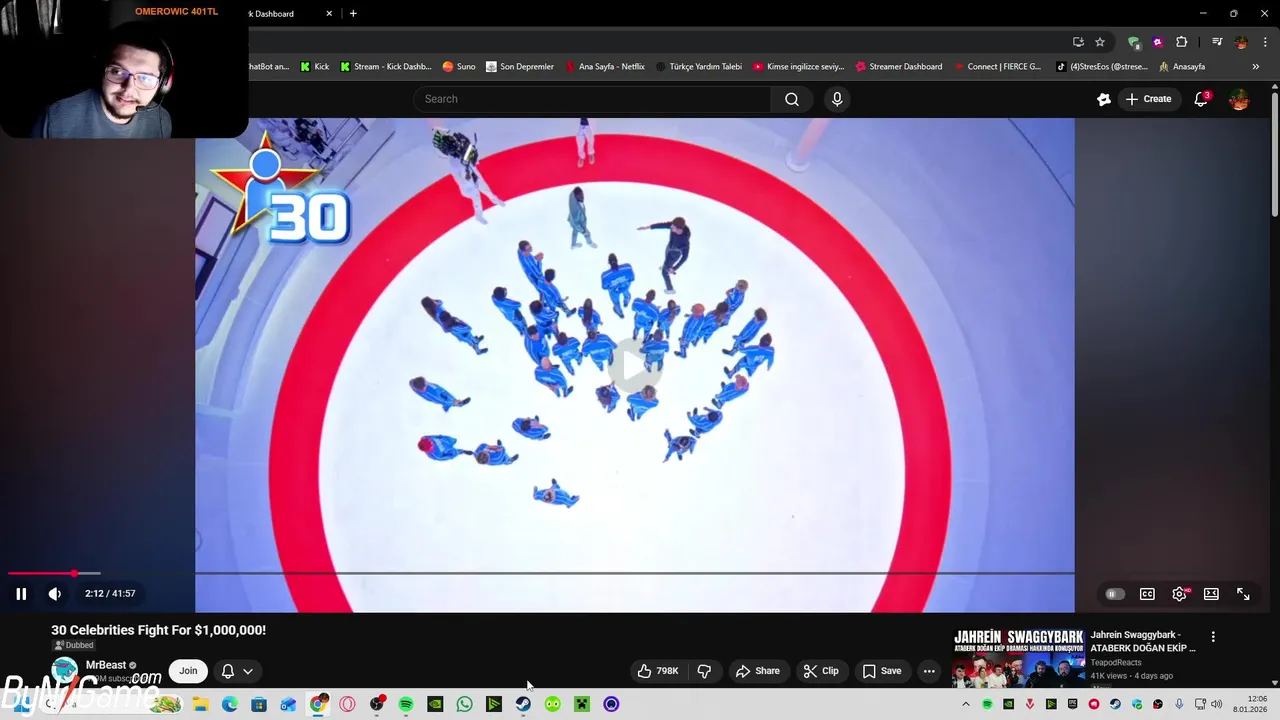Open Ana Sayfa - Netflix bookmark
The image size is (1280, 720).
pos(605,67)
